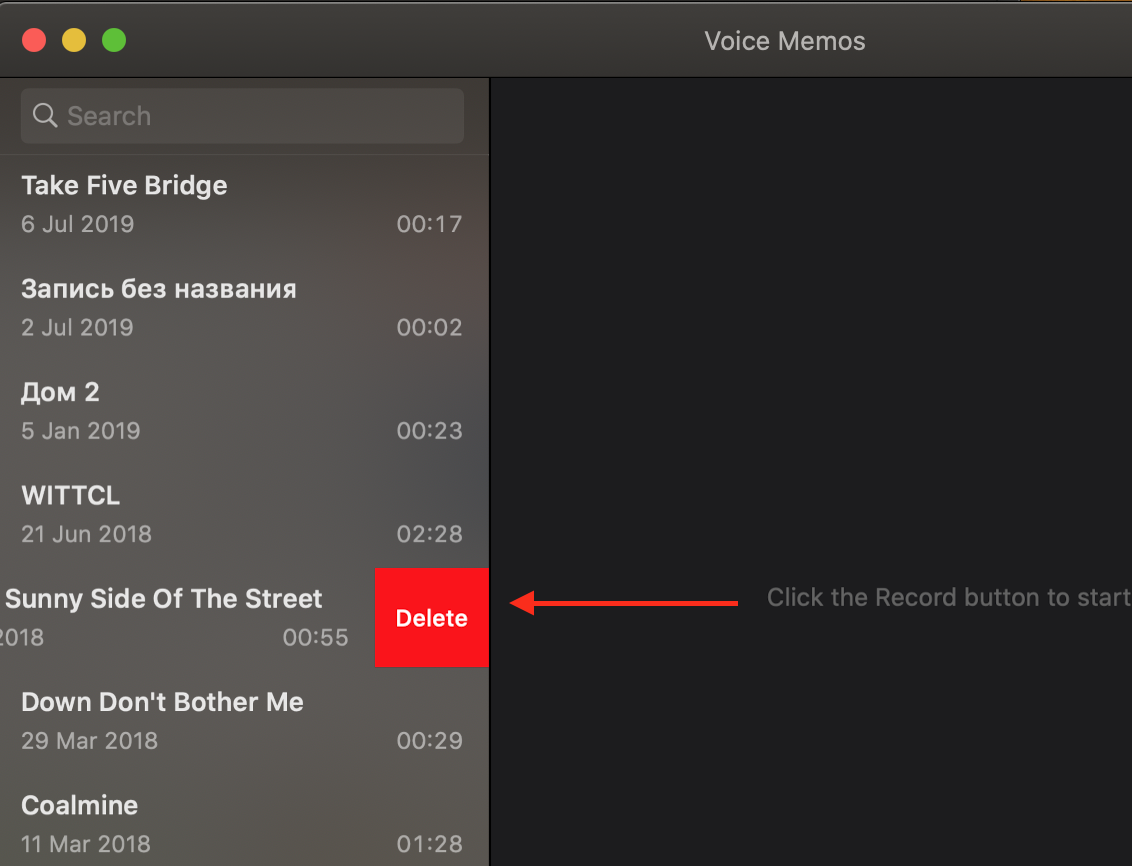Click the date 11 Mar 2018 under Coalmine
The width and height of the screenshot is (1132, 866).
[x=86, y=844]
